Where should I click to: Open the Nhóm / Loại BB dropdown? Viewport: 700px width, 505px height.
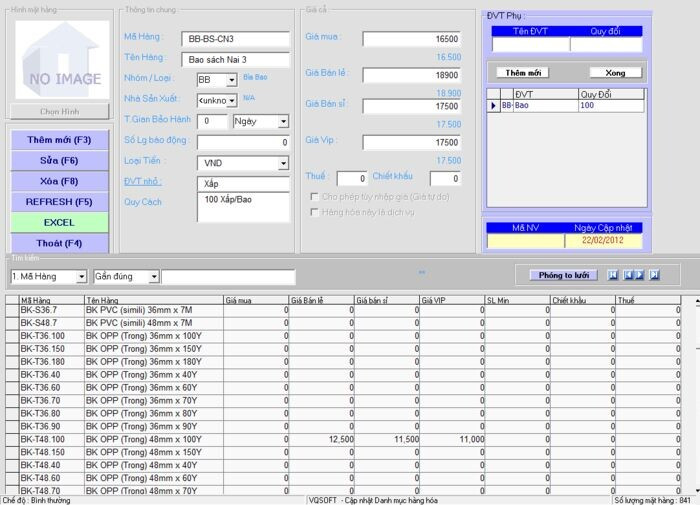click(232, 80)
